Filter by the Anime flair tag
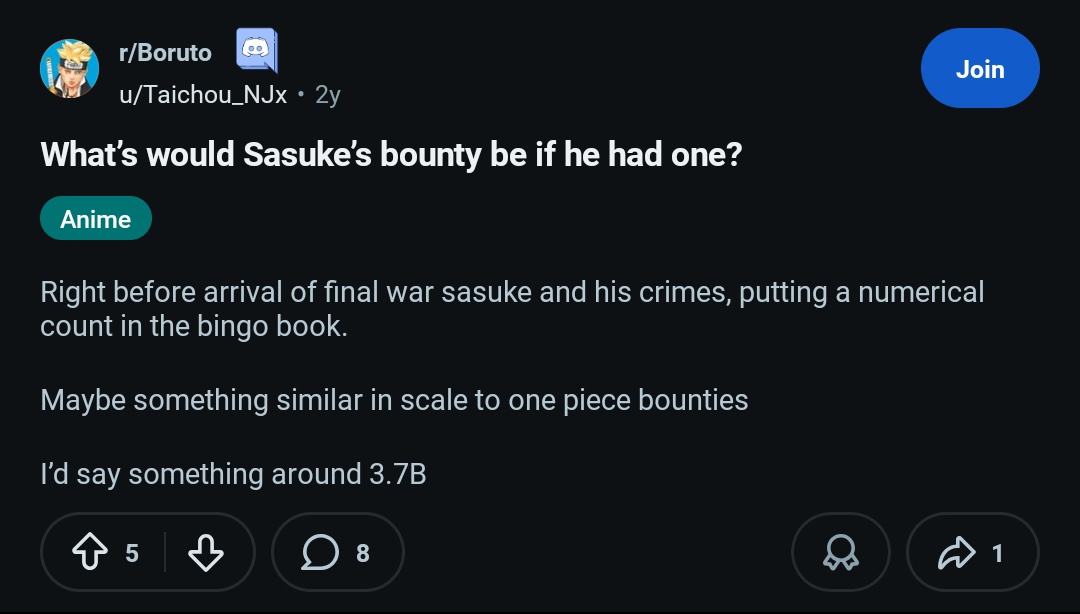1080x614 pixels. point(96,219)
